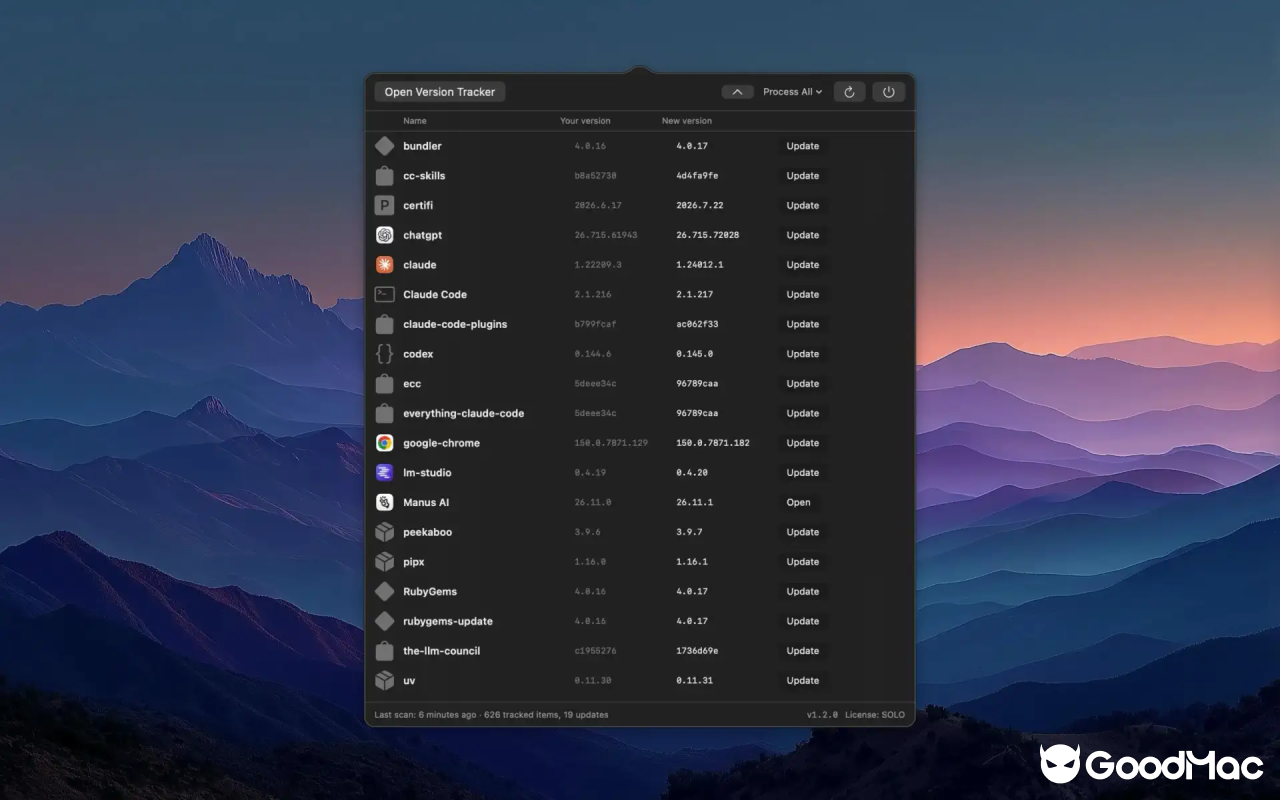The height and width of the screenshot is (800, 1280).
Task: Click the everything-claude-code bag icon
Action: pyautogui.click(x=384, y=413)
